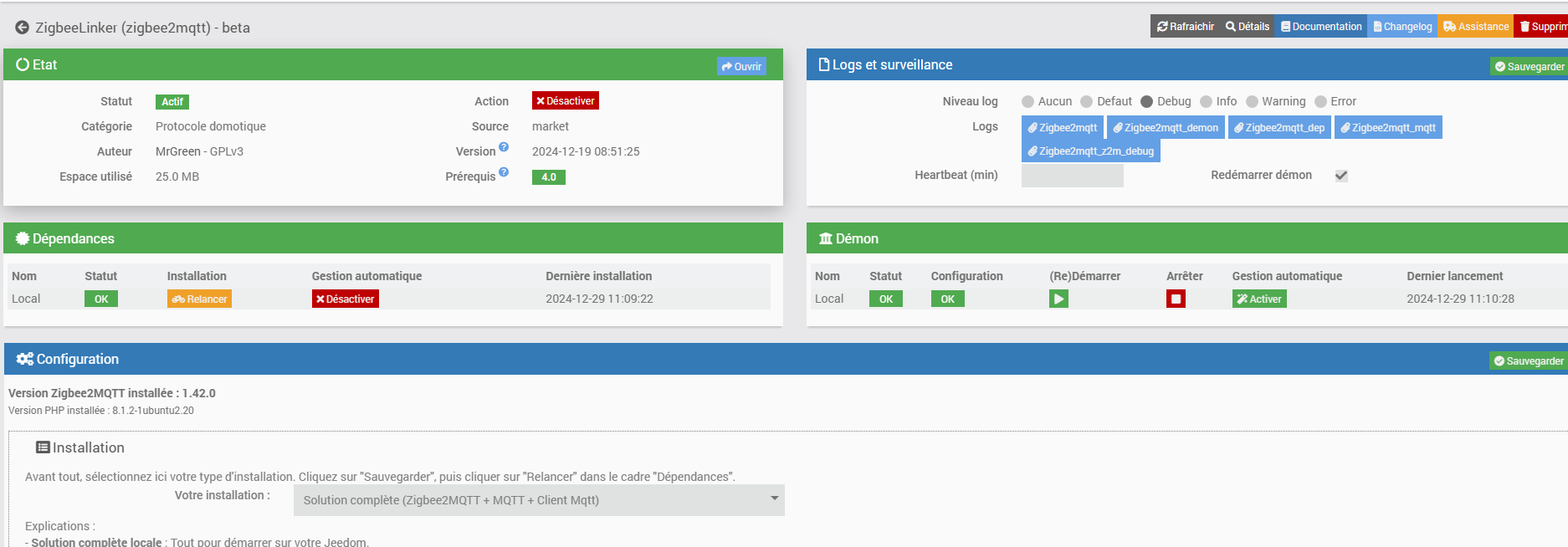1568x547 pixels.
Task: Save the Configuration section
Action: click(1529, 360)
